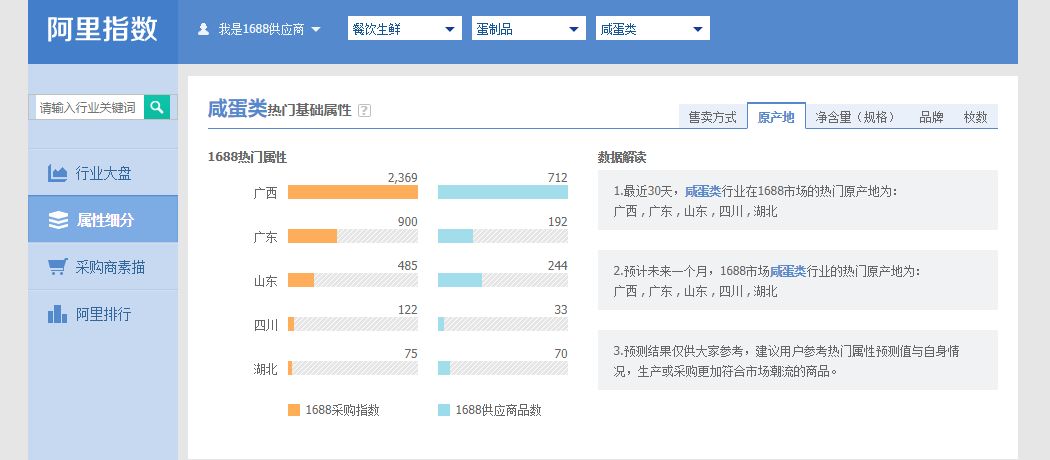Image resolution: width=1050 pixels, height=460 pixels.
Task: Switch to the 售卖方式 tab
Action: (712, 117)
